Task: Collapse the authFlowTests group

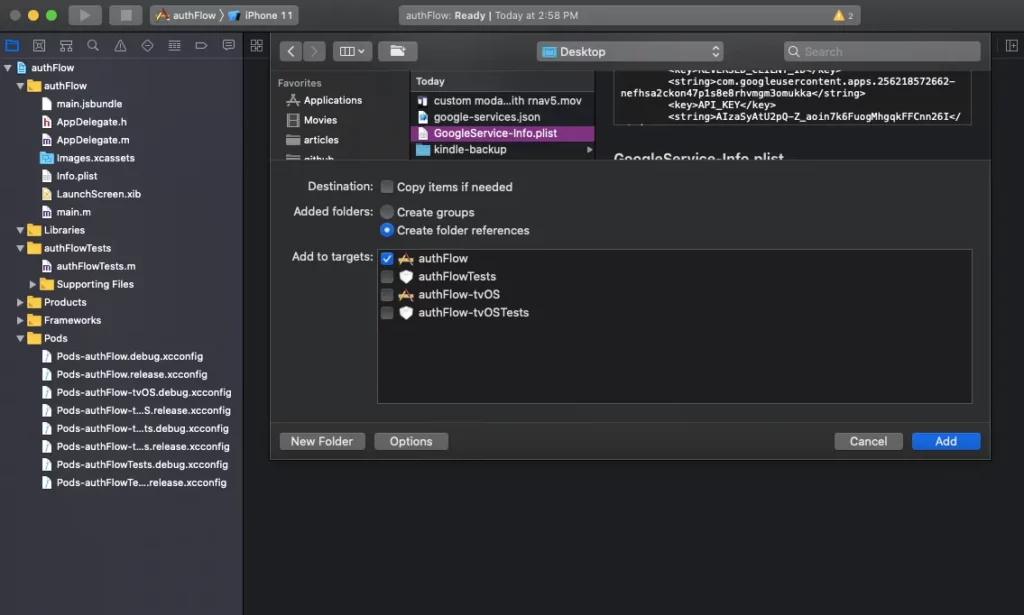Action: 20,248
